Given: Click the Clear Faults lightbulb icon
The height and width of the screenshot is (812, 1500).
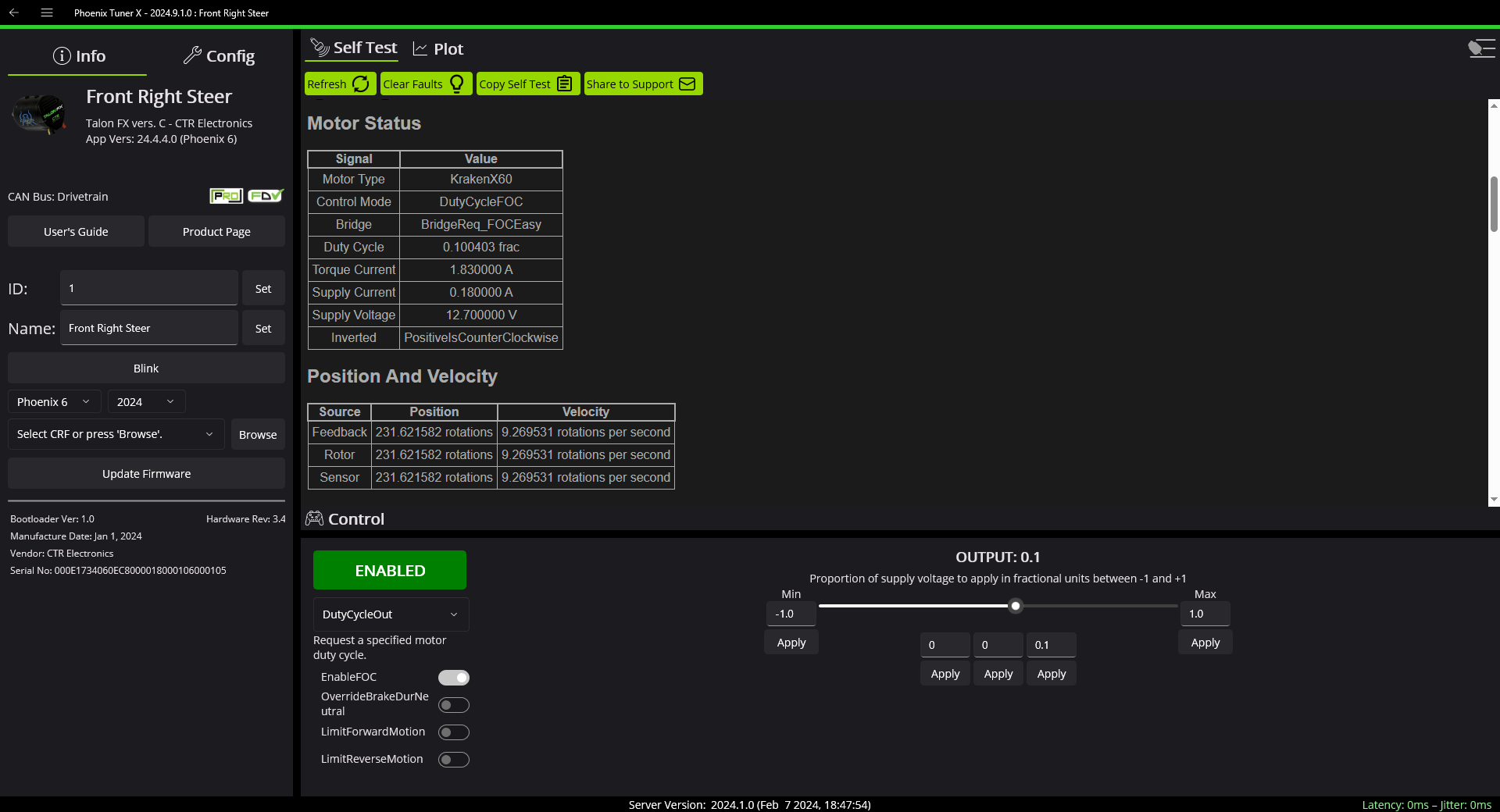Looking at the screenshot, I should [456, 84].
